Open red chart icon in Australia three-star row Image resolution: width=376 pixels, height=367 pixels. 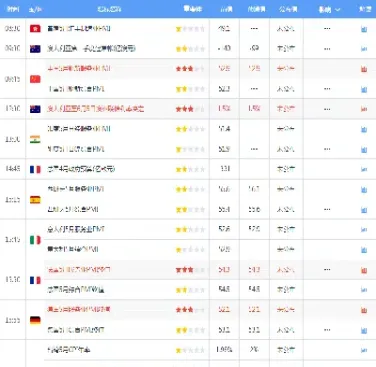point(364,109)
